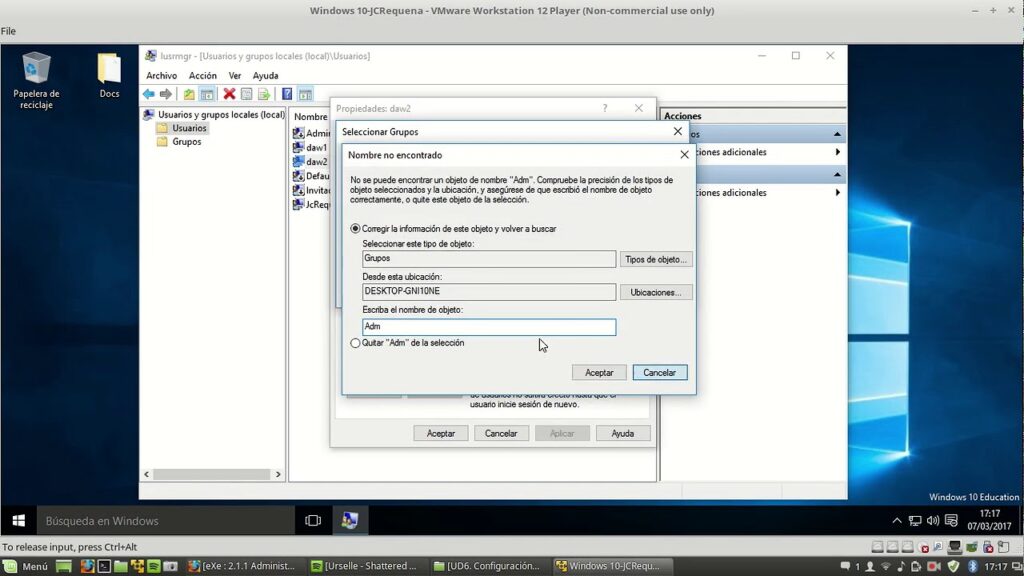The height and width of the screenshot is (576, 1024).
Task: Select the Delete toolbar icon in lusrmgr
Action: point(230,94)
